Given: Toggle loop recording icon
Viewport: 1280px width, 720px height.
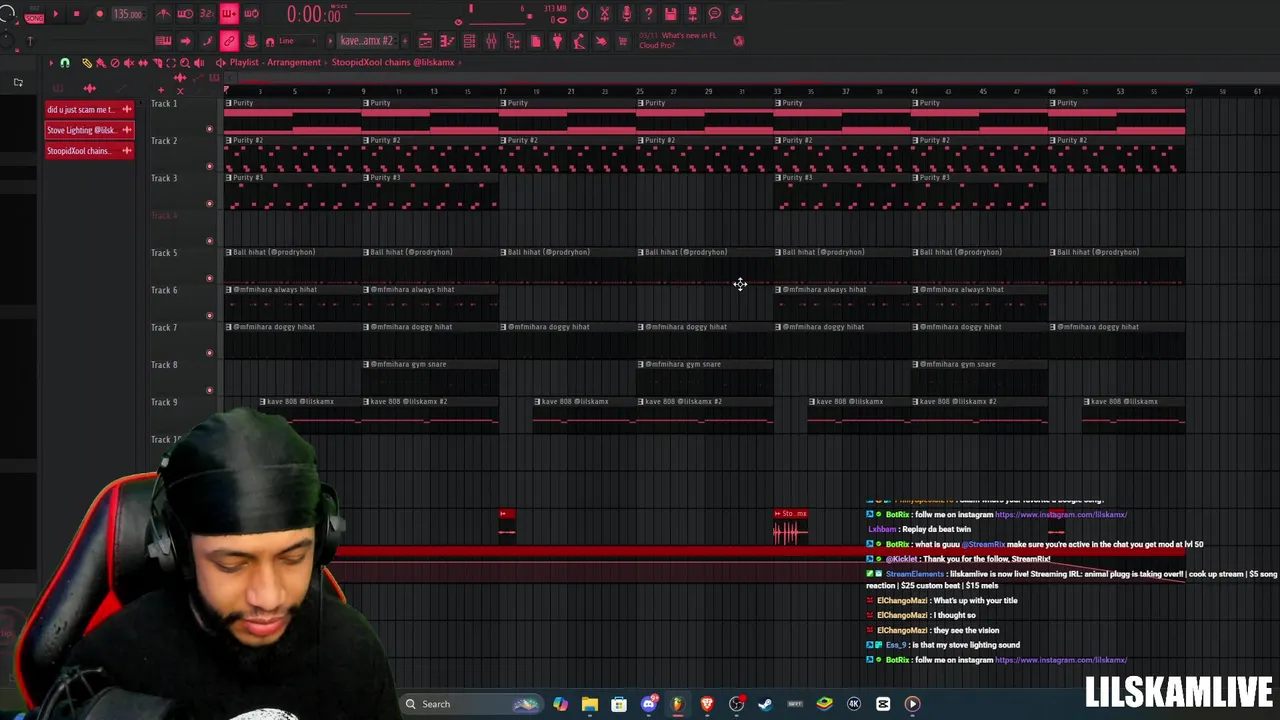Looking at the screenshot, I should click(x=251, y=14).
